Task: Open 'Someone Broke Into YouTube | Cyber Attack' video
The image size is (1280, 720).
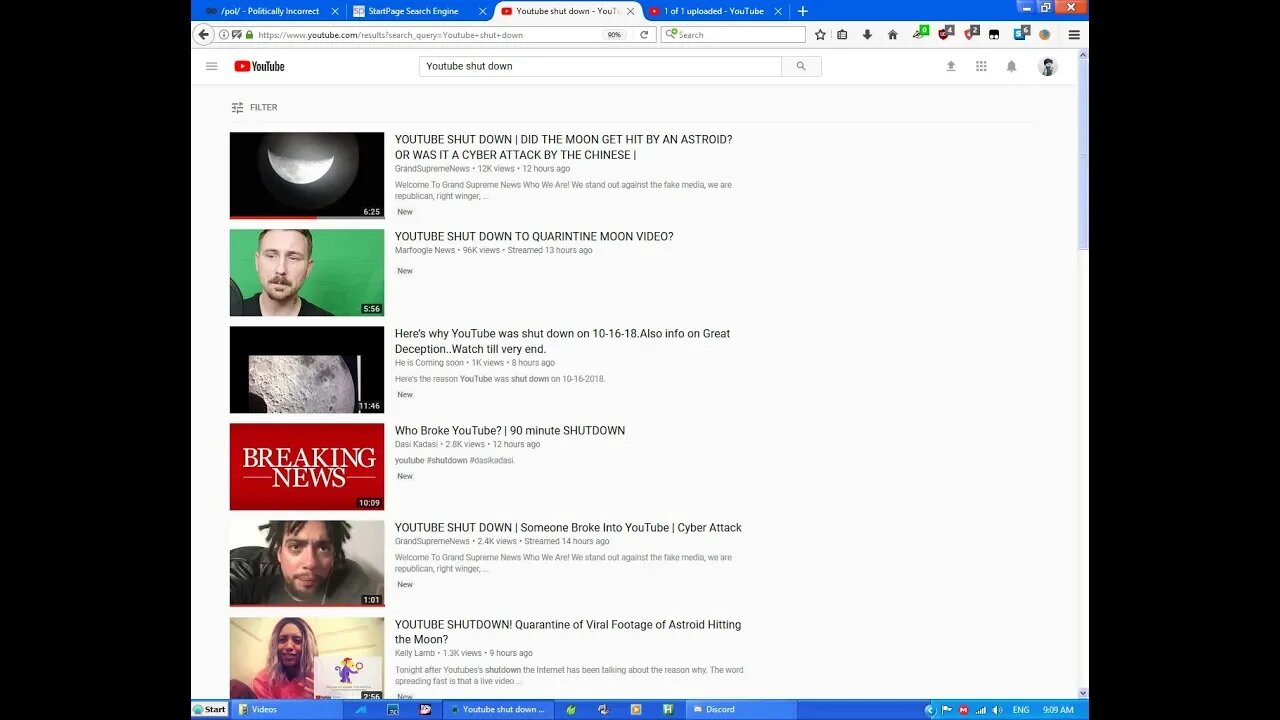Action: 568,528
